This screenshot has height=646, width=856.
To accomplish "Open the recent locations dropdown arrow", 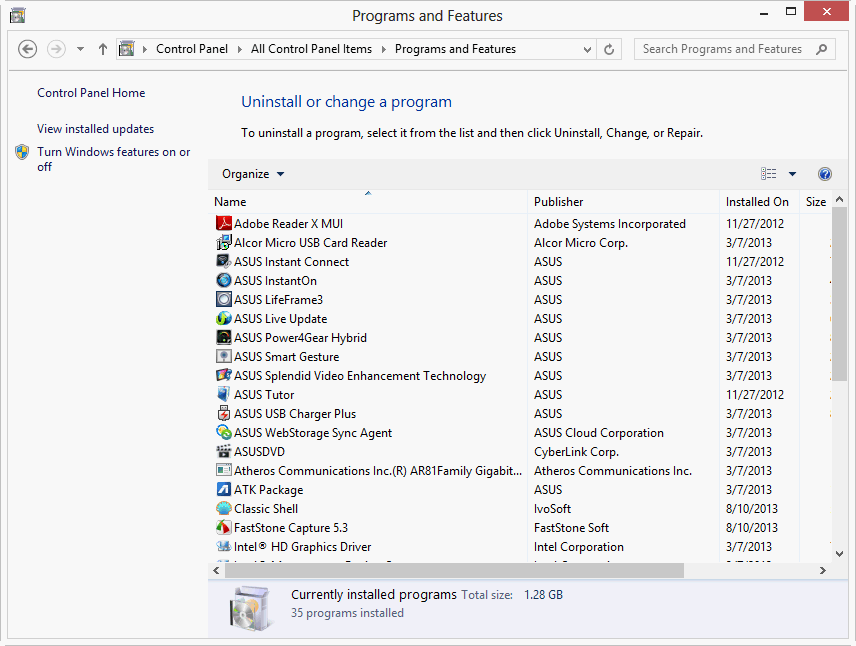I will point(80,49).
